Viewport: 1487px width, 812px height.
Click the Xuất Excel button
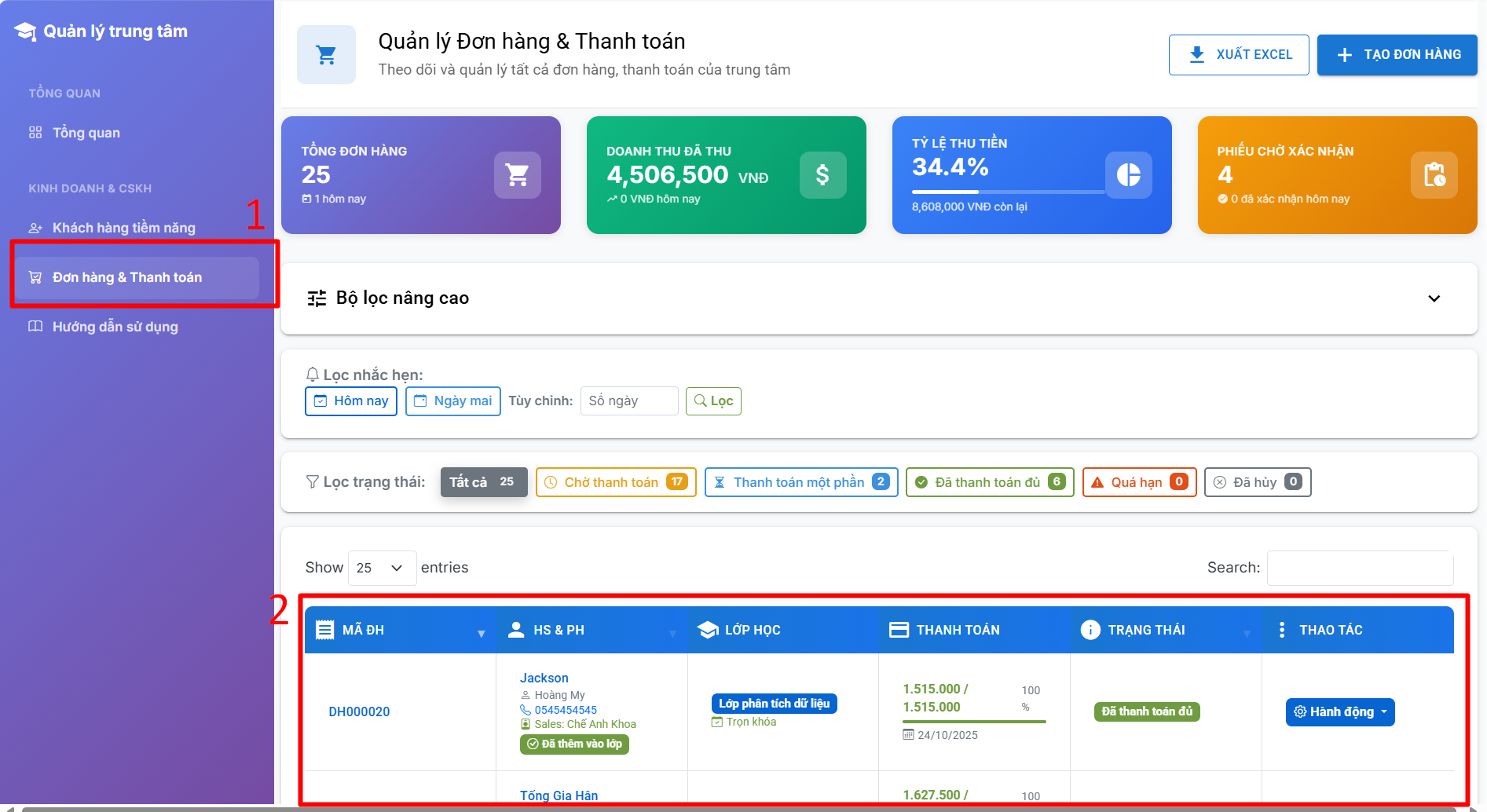(1238, 55)
